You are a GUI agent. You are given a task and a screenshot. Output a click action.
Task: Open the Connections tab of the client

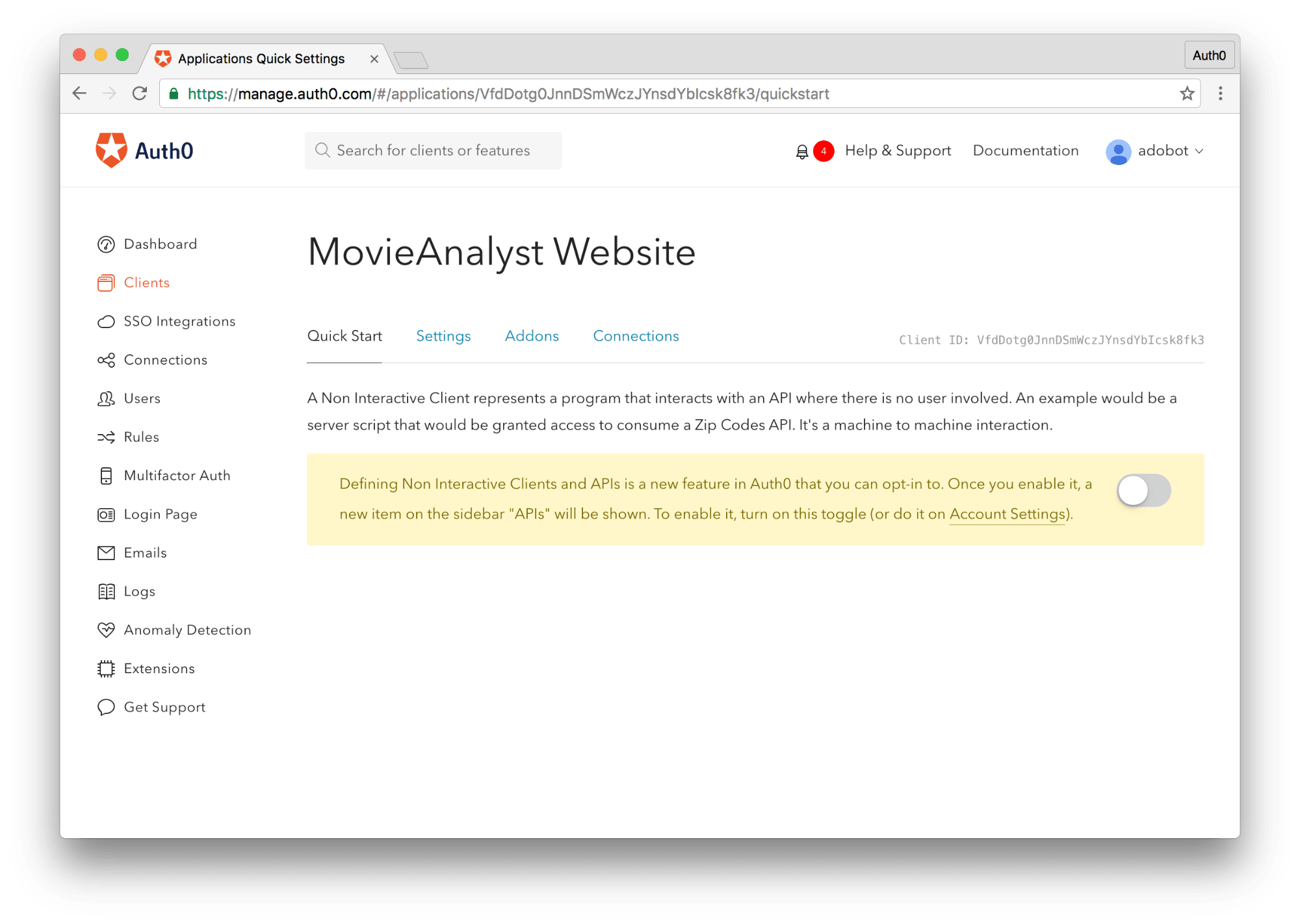coord(636,336)
